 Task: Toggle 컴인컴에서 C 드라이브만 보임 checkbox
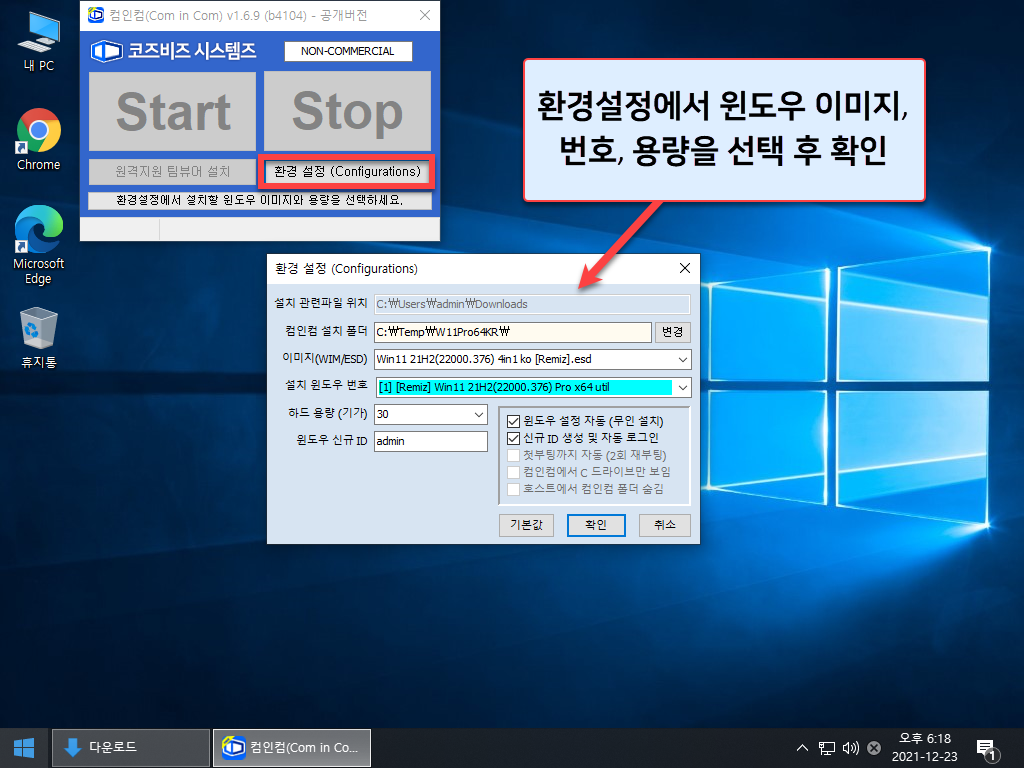click(513, 472)
